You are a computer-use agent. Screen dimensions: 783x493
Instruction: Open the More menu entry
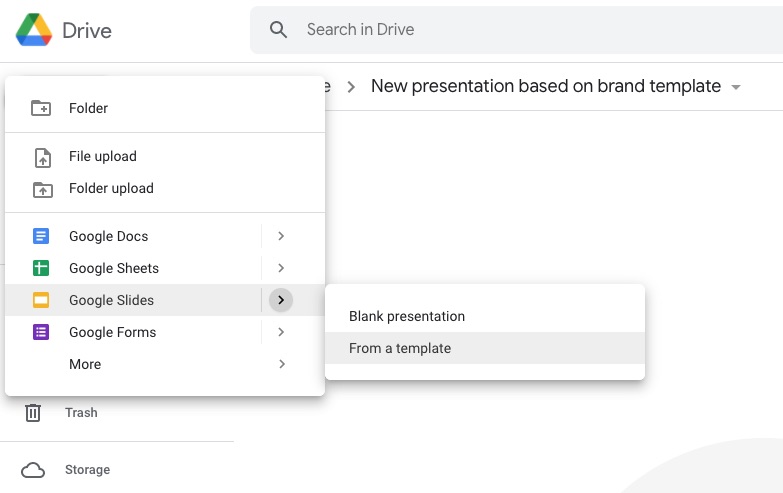click(165, 364)
